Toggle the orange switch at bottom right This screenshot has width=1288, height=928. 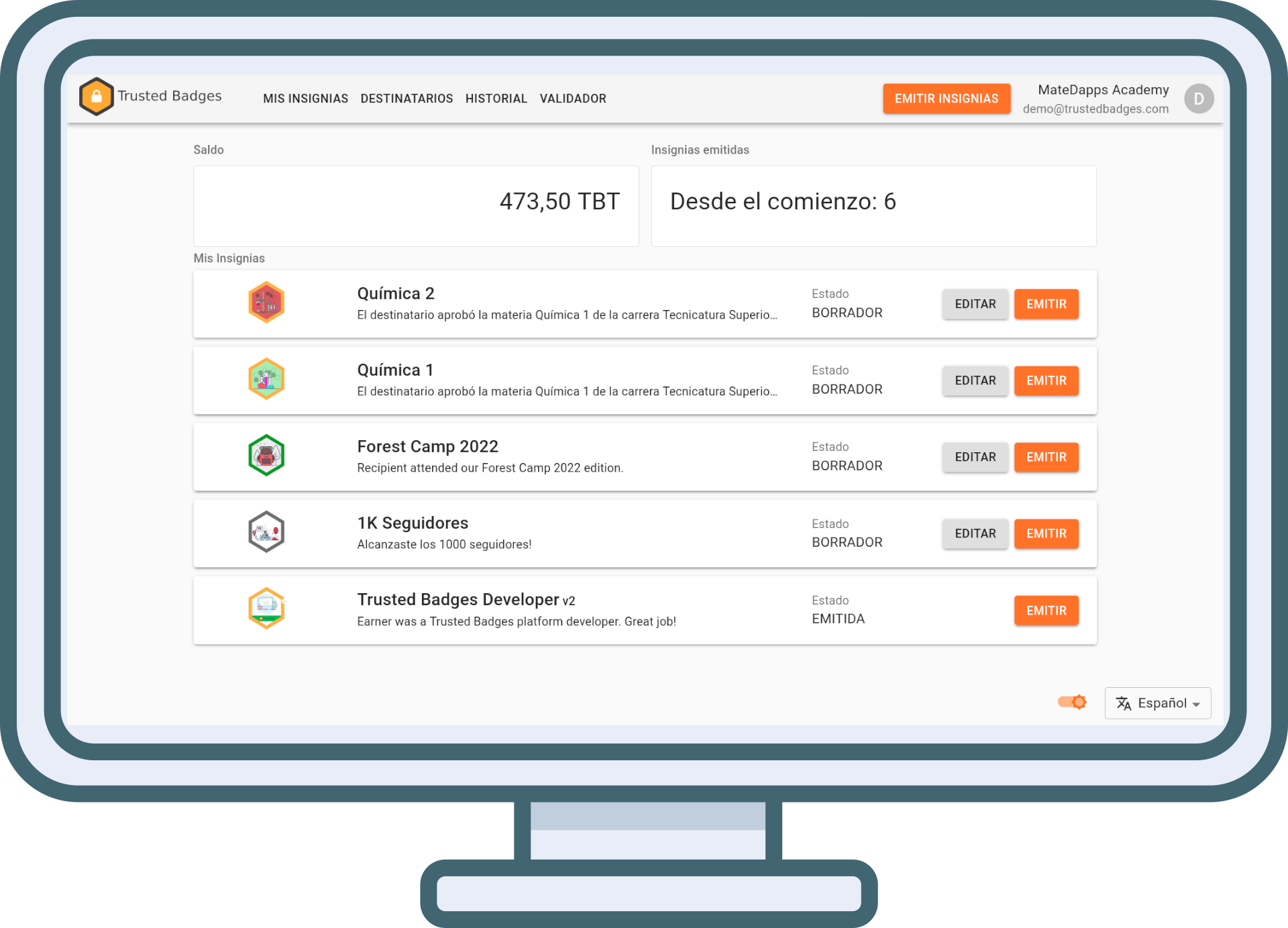1072,702
